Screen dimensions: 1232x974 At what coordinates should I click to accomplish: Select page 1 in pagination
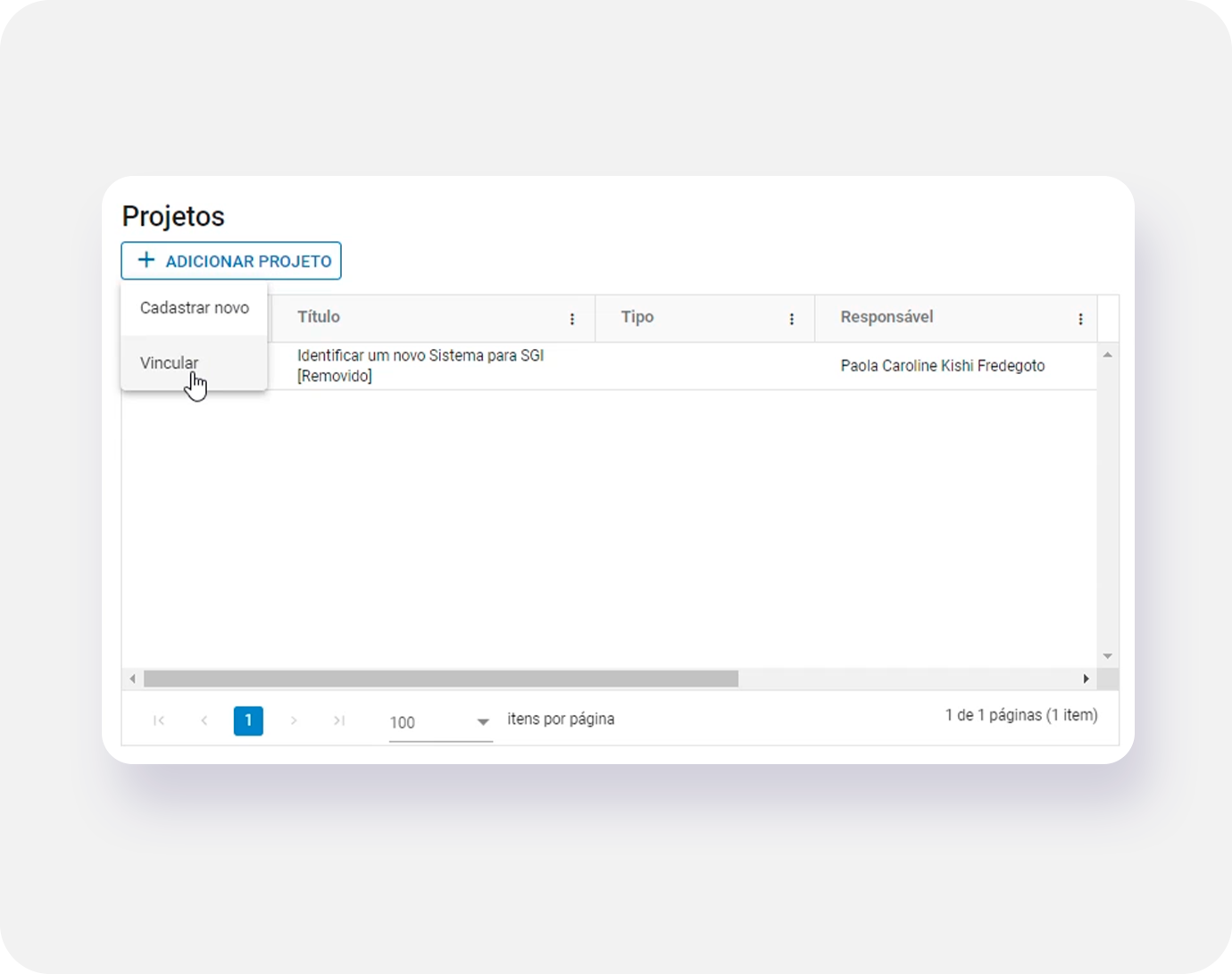(x=248, y=720)
